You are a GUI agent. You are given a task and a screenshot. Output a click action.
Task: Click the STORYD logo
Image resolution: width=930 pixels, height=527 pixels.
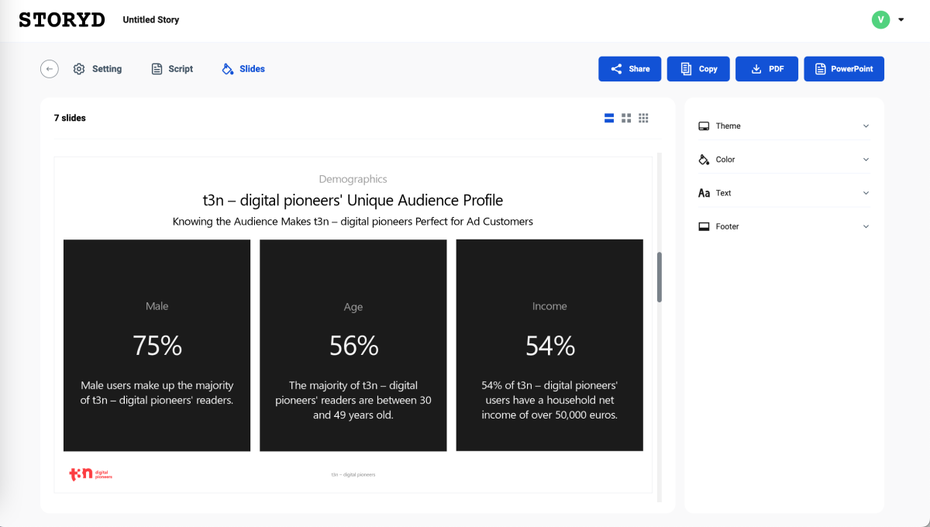[62, 20]
